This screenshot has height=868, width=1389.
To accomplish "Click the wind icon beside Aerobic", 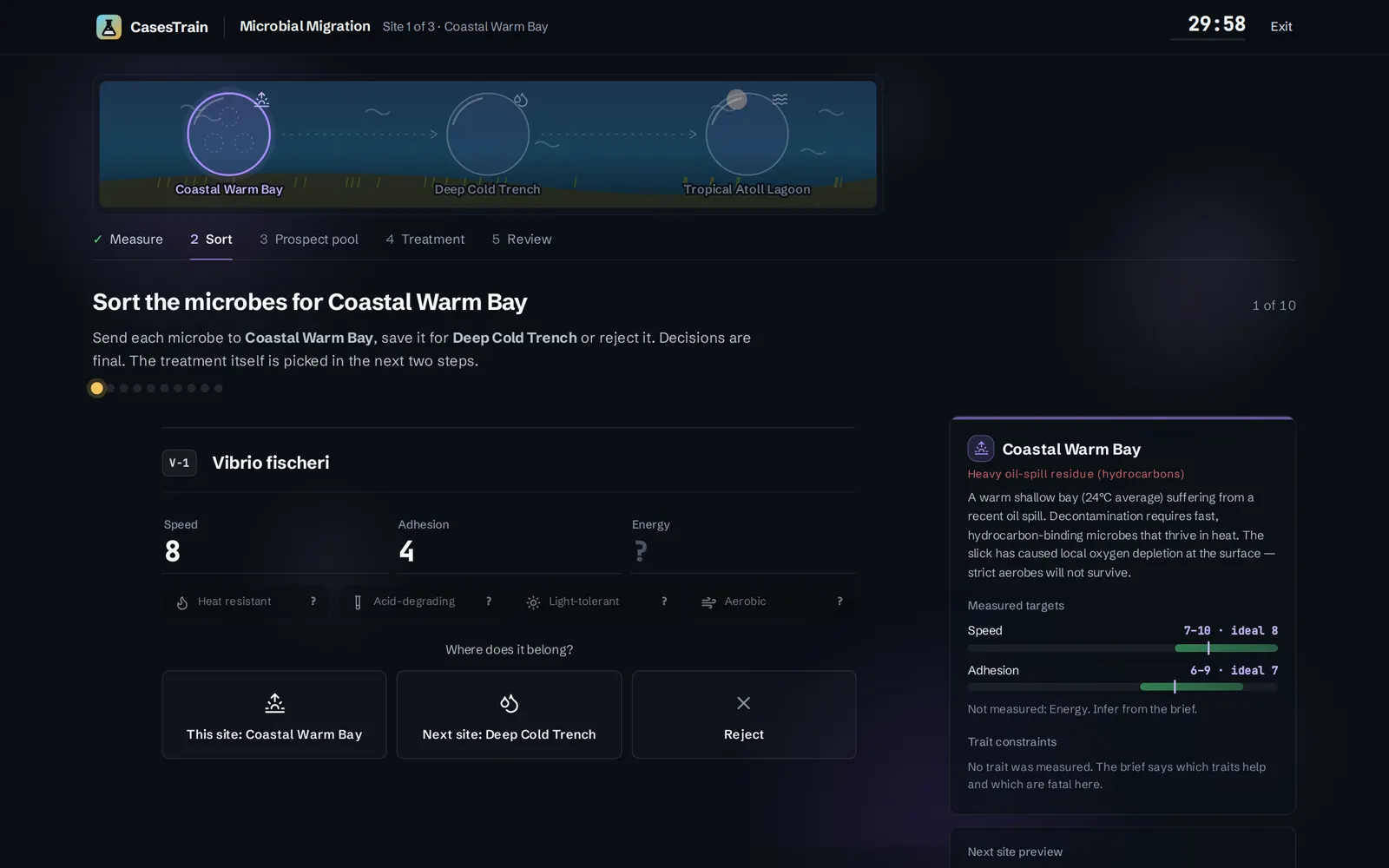I will pyautogui.click(x=708, y=602).
